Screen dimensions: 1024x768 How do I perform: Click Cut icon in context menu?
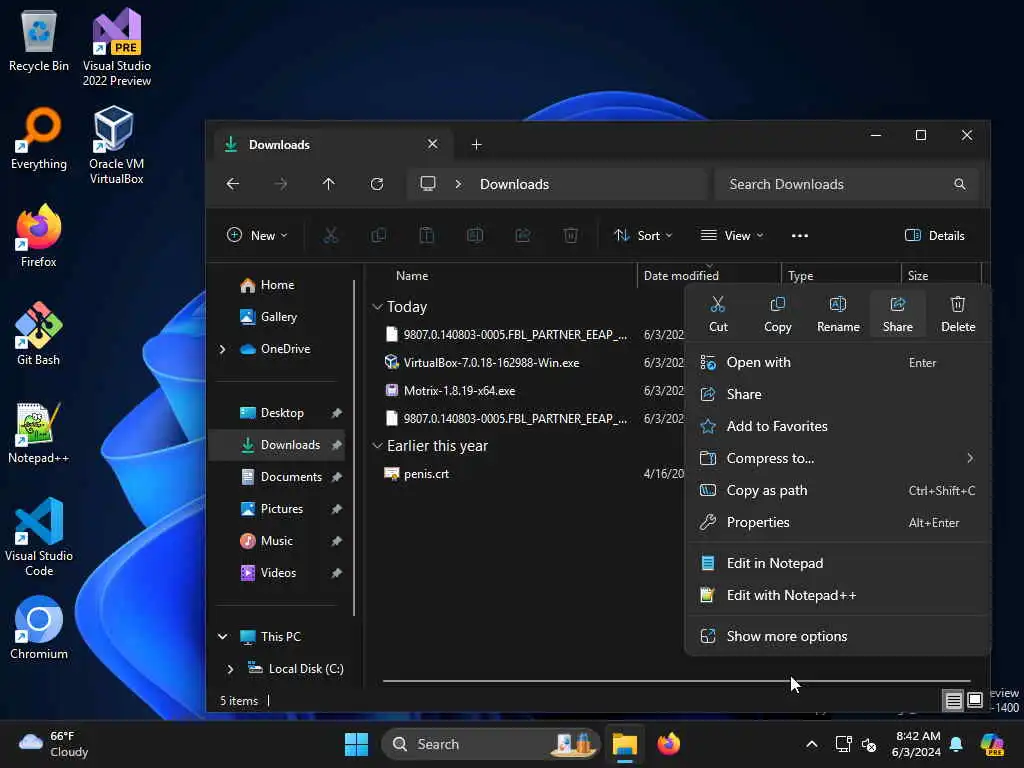718,304
